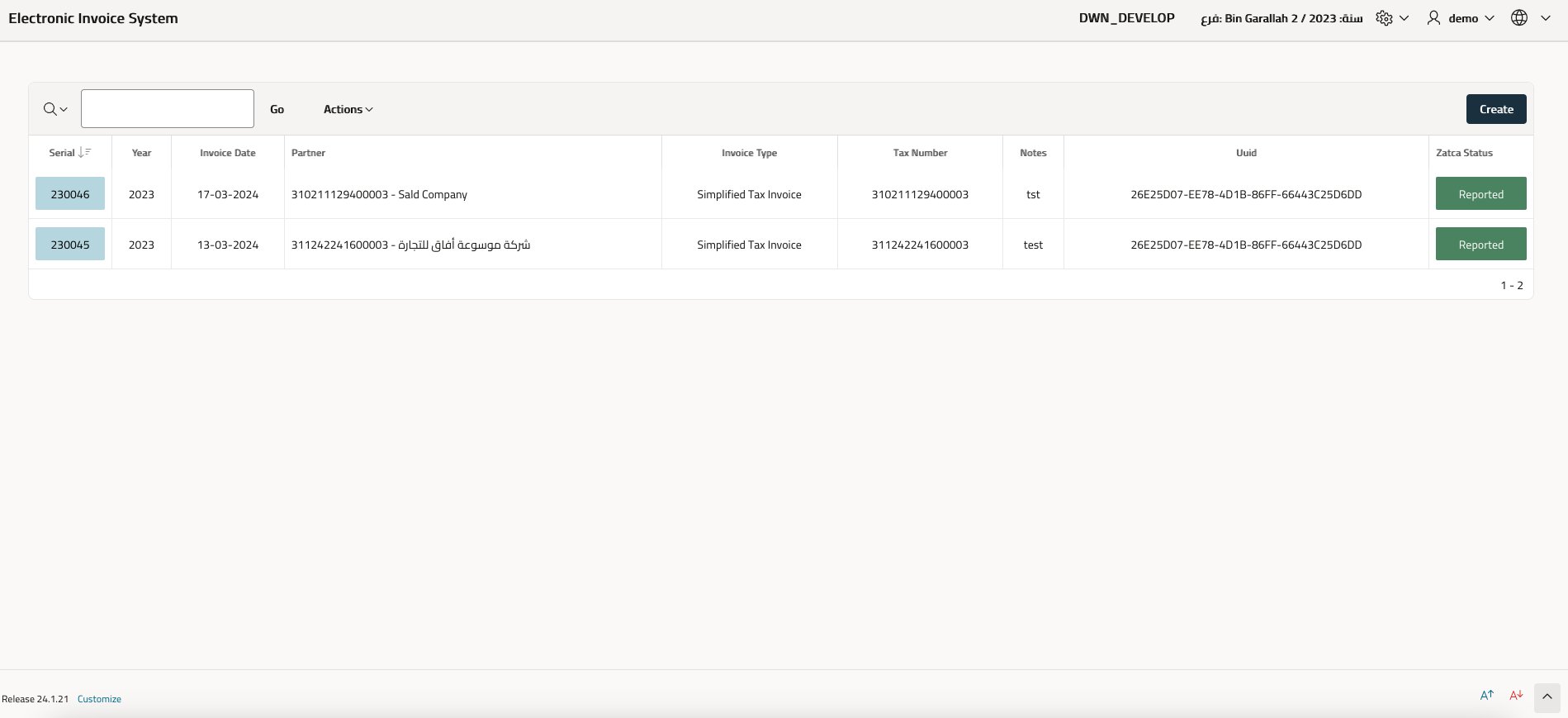This screenshot has width=1568, height=718.
Task: Click the demo username label
Action: click(1463, 18)
